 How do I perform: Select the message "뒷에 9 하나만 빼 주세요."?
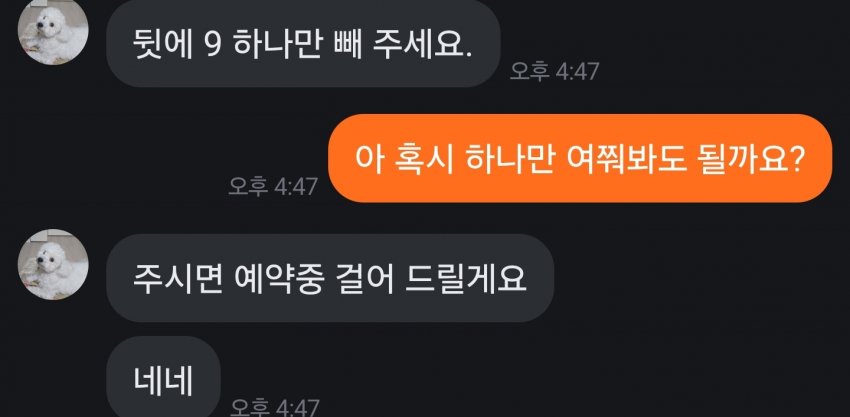point(302,42)
